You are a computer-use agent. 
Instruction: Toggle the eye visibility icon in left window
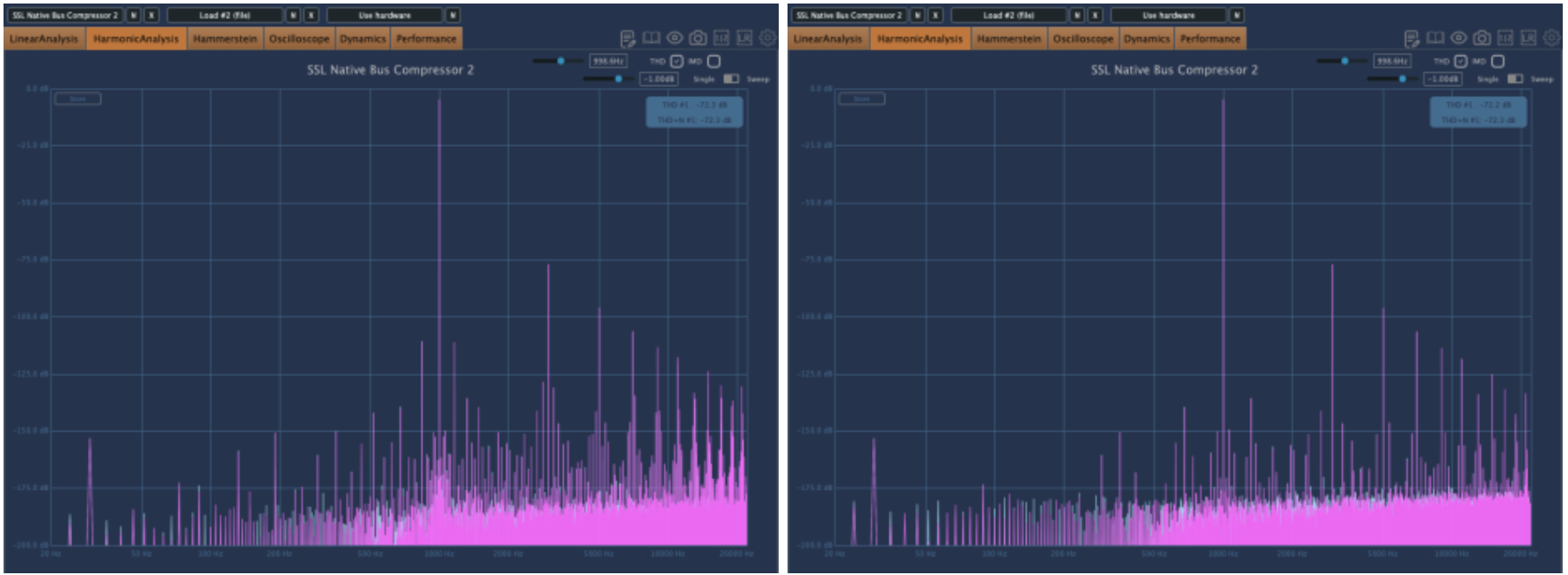tap(674, 38)
